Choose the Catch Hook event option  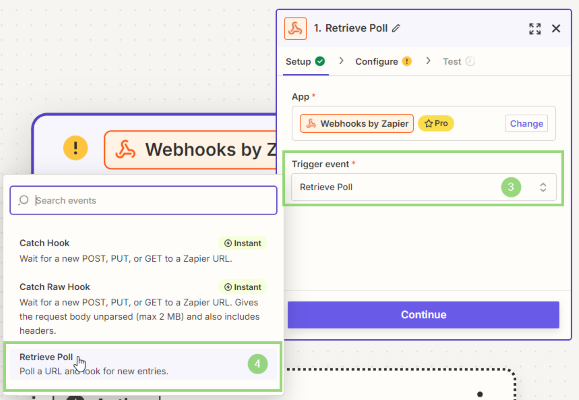(143, 250)
